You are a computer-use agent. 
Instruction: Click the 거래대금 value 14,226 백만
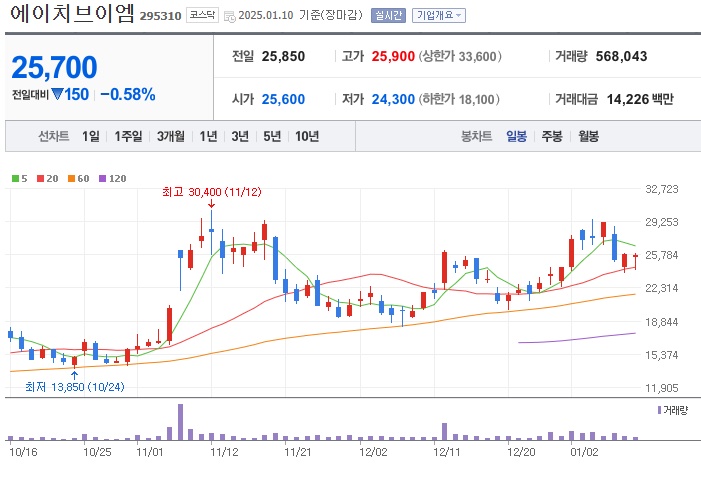coord(640,99)
